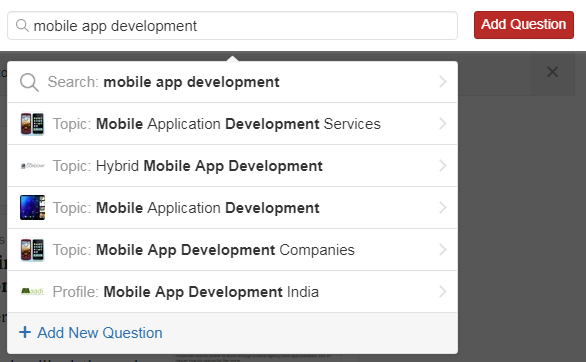Click the green logo of Mobile App Development India
586x362 pixels.
point(33,291)
